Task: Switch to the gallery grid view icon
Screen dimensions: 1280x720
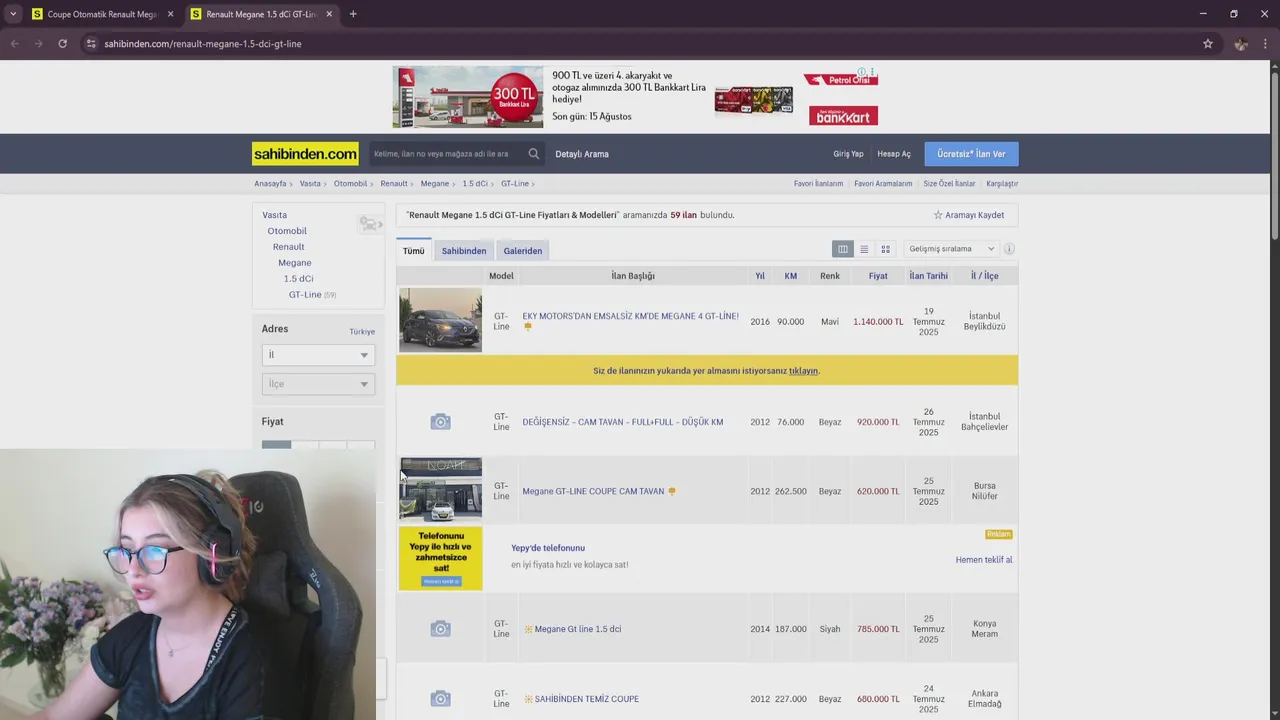Action: (x=885, y=249)
